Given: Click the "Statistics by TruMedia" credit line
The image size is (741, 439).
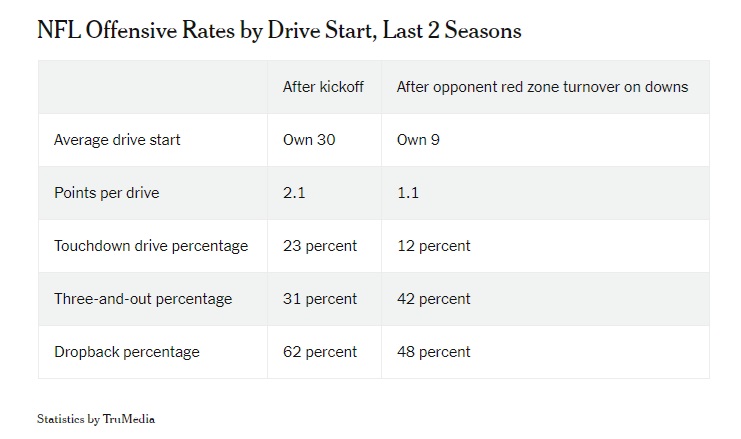Looking at the screenshot, I should click(x=96, y=419).
